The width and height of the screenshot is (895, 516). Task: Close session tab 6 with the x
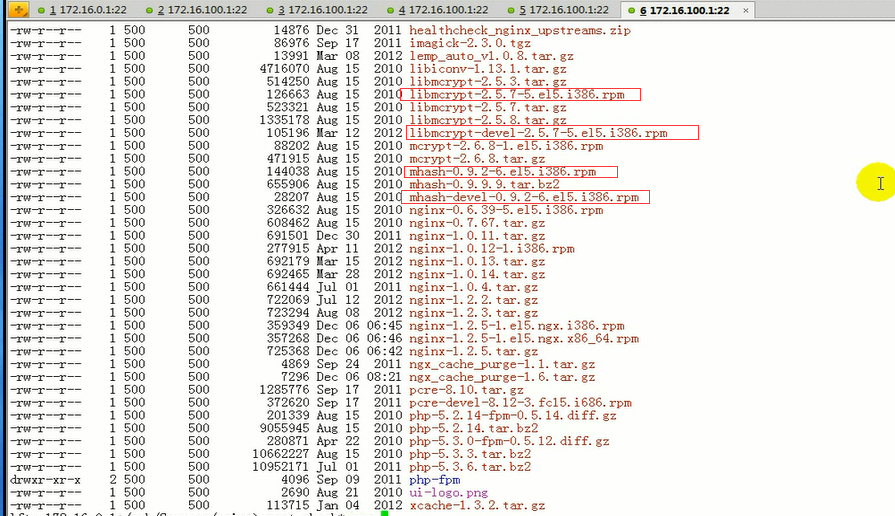click(745, 10)
